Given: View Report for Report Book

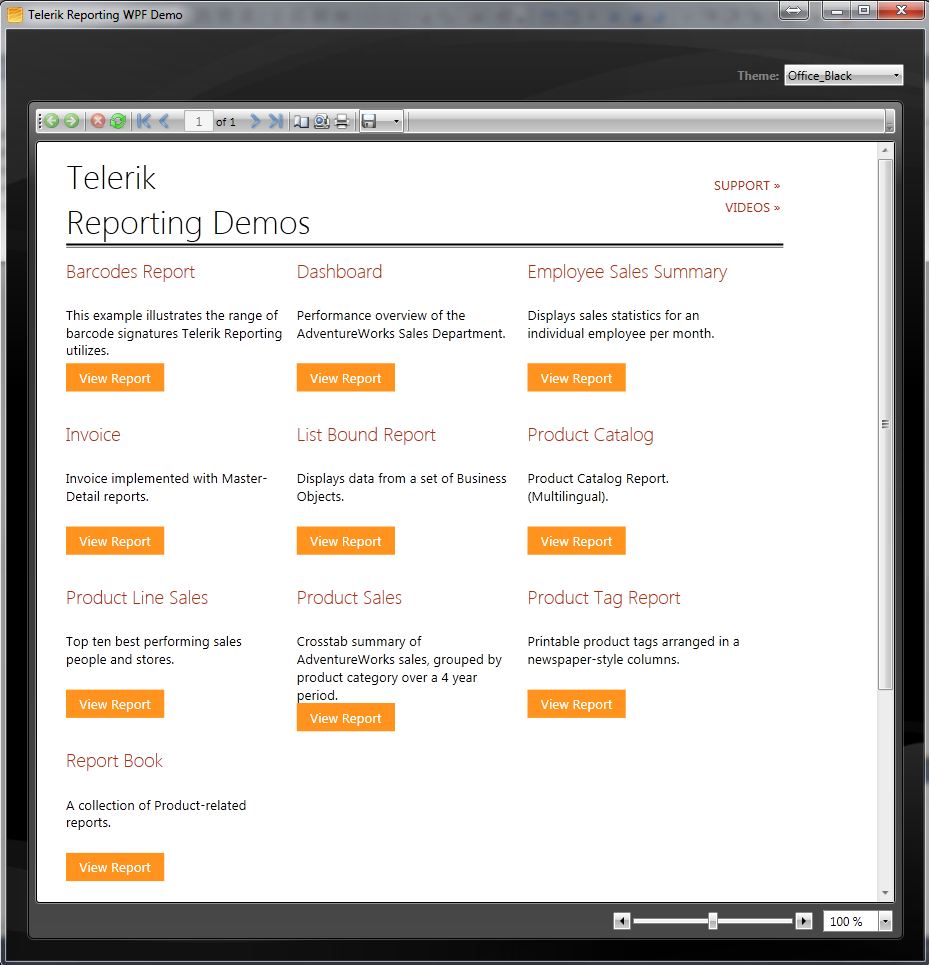Looking at the screenshot, I should pyautogui.click(x=115, y=867).
